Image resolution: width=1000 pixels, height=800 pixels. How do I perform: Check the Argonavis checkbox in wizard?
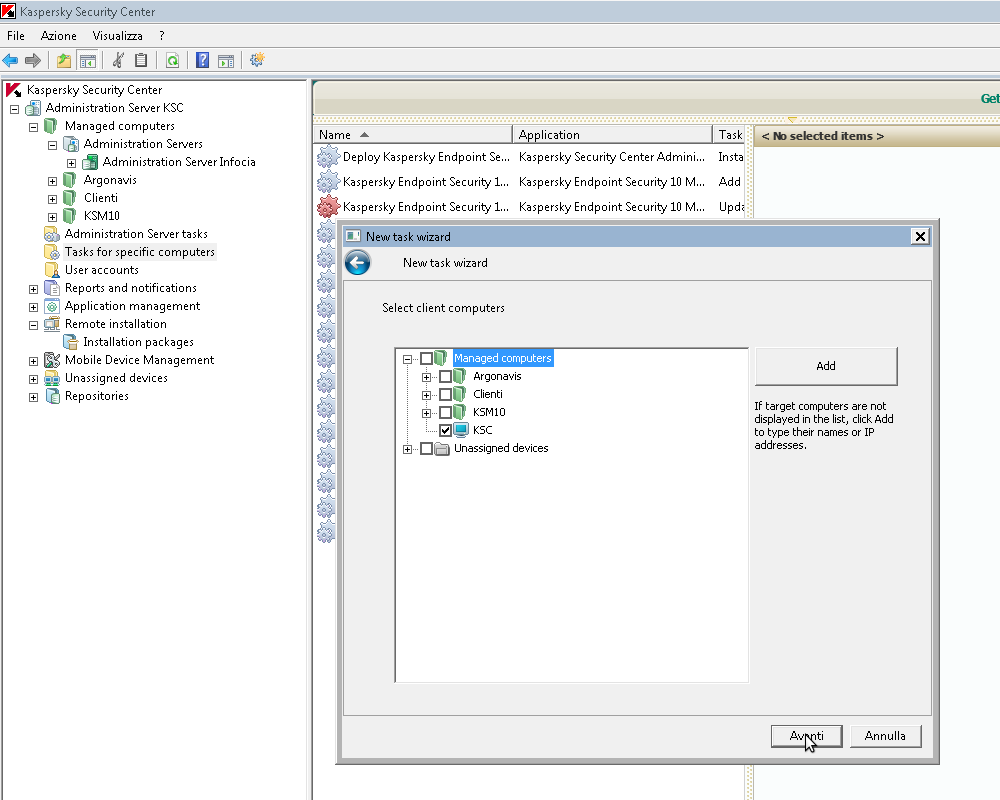click(x=446, y=376)
